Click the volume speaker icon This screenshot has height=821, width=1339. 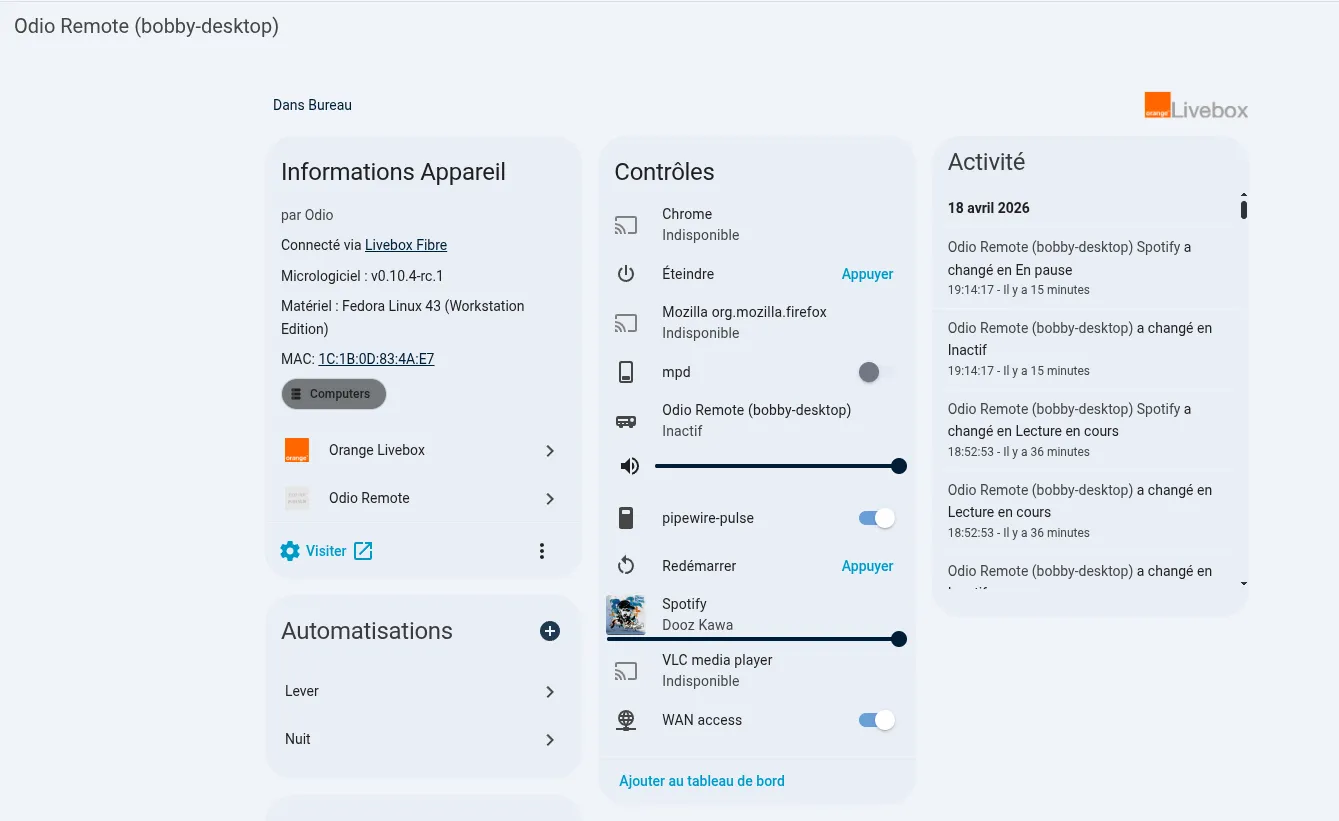tap(630, 466)
